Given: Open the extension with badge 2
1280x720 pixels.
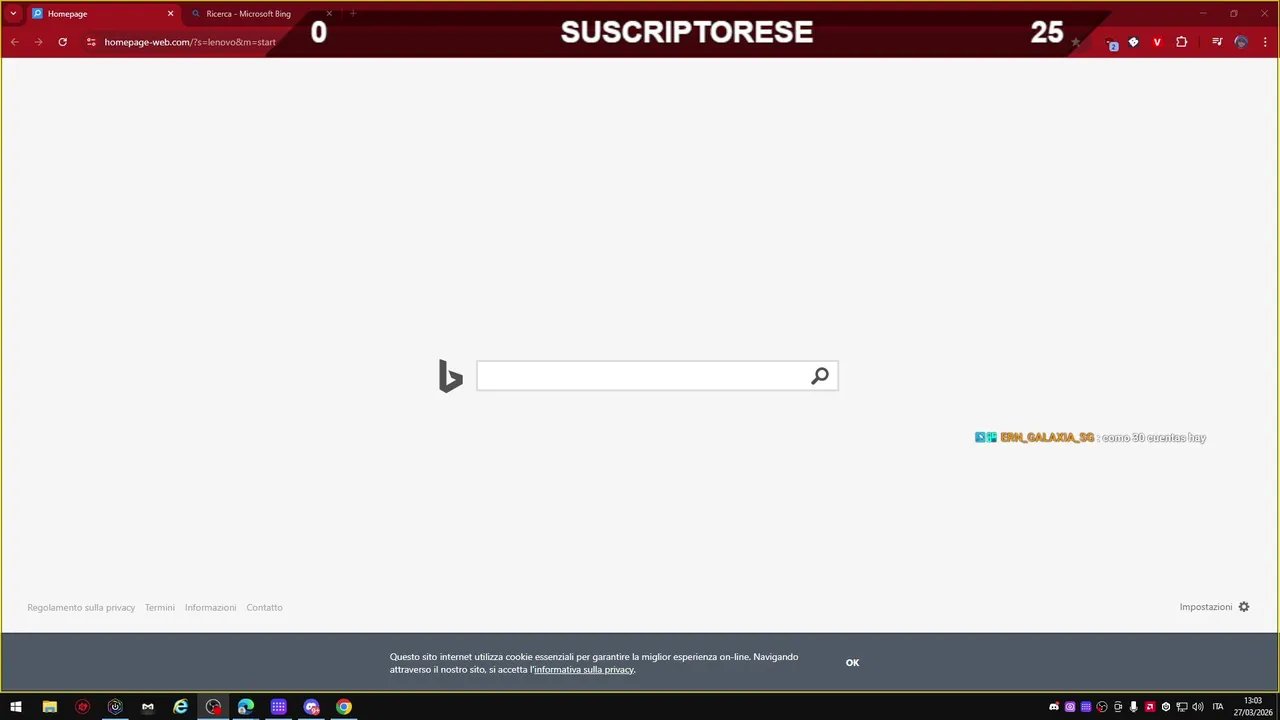Looking at the screenshot, I should pos(1112,43).
